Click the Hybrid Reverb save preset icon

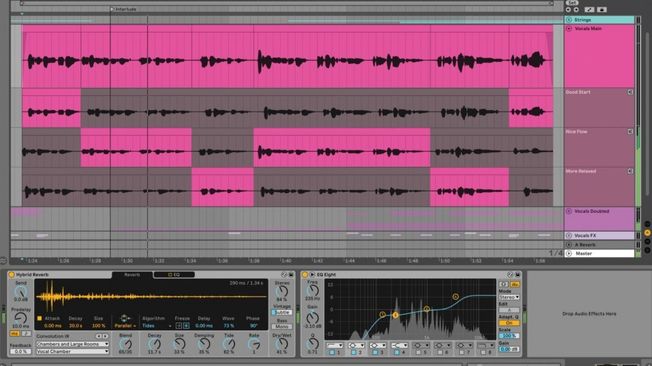click(x=291, y=274)
